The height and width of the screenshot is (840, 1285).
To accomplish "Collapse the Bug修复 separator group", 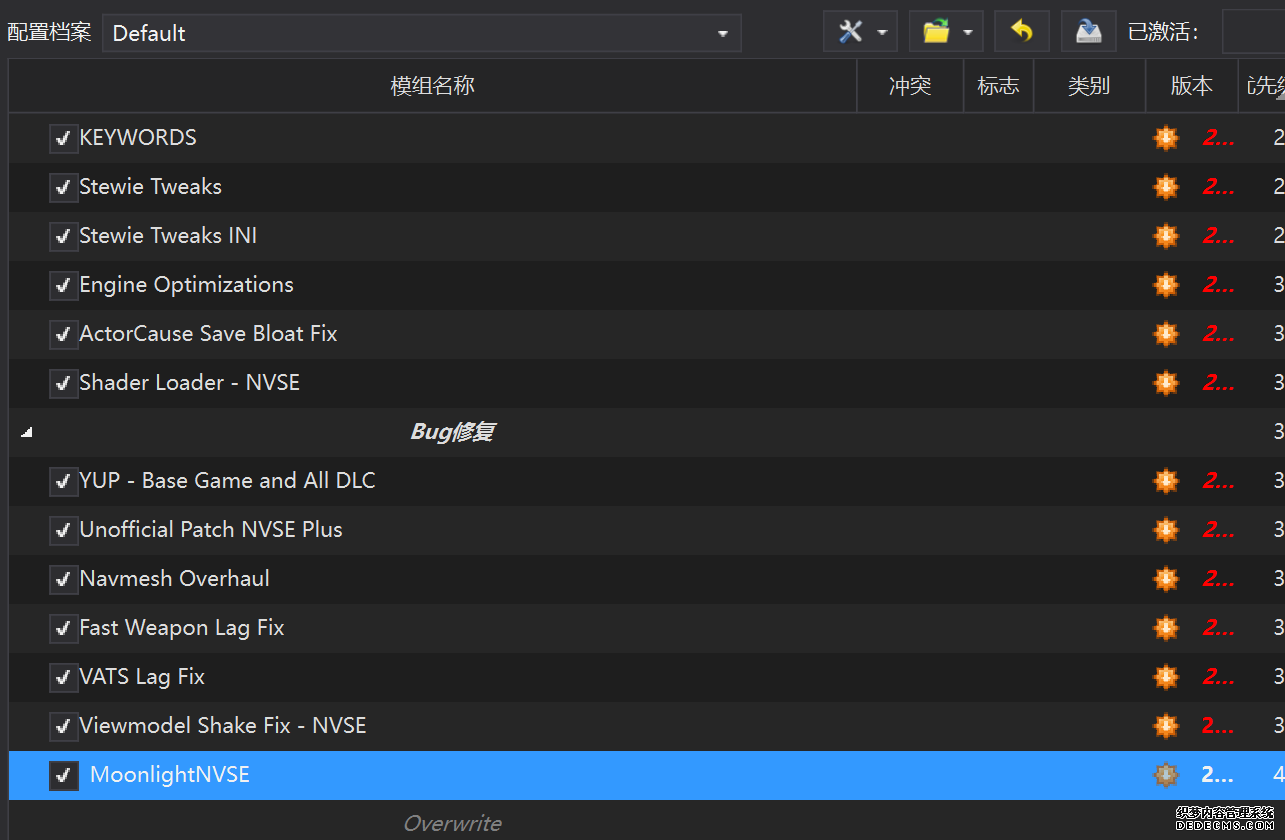I will [x=27, y=432].
